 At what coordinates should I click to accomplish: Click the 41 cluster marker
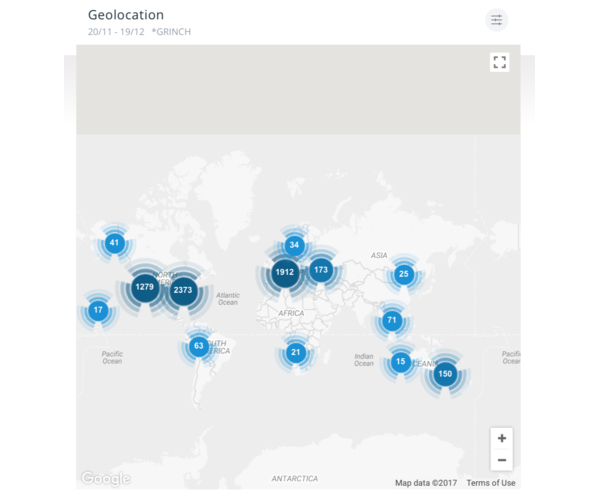[114, 243]
